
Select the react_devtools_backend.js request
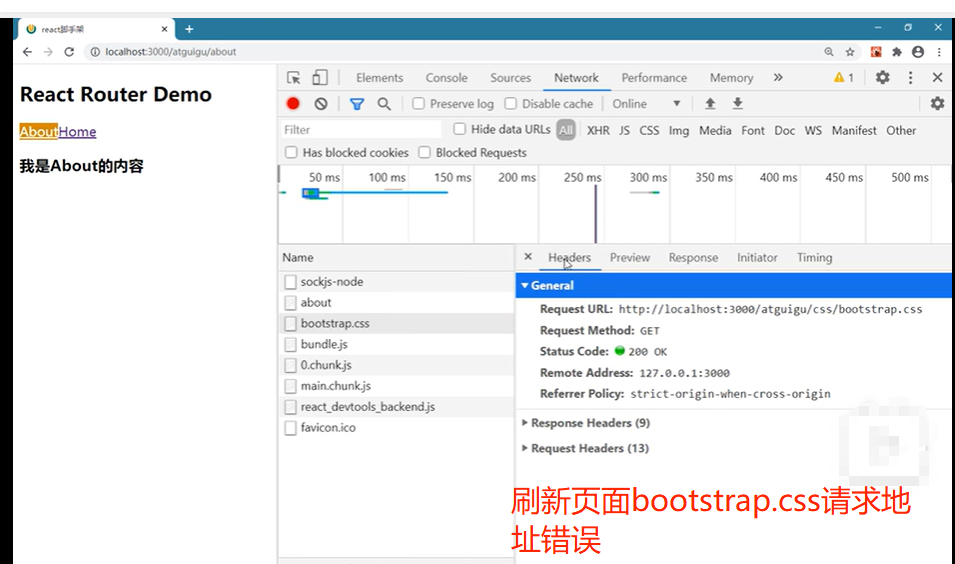[x=396, y=406]
